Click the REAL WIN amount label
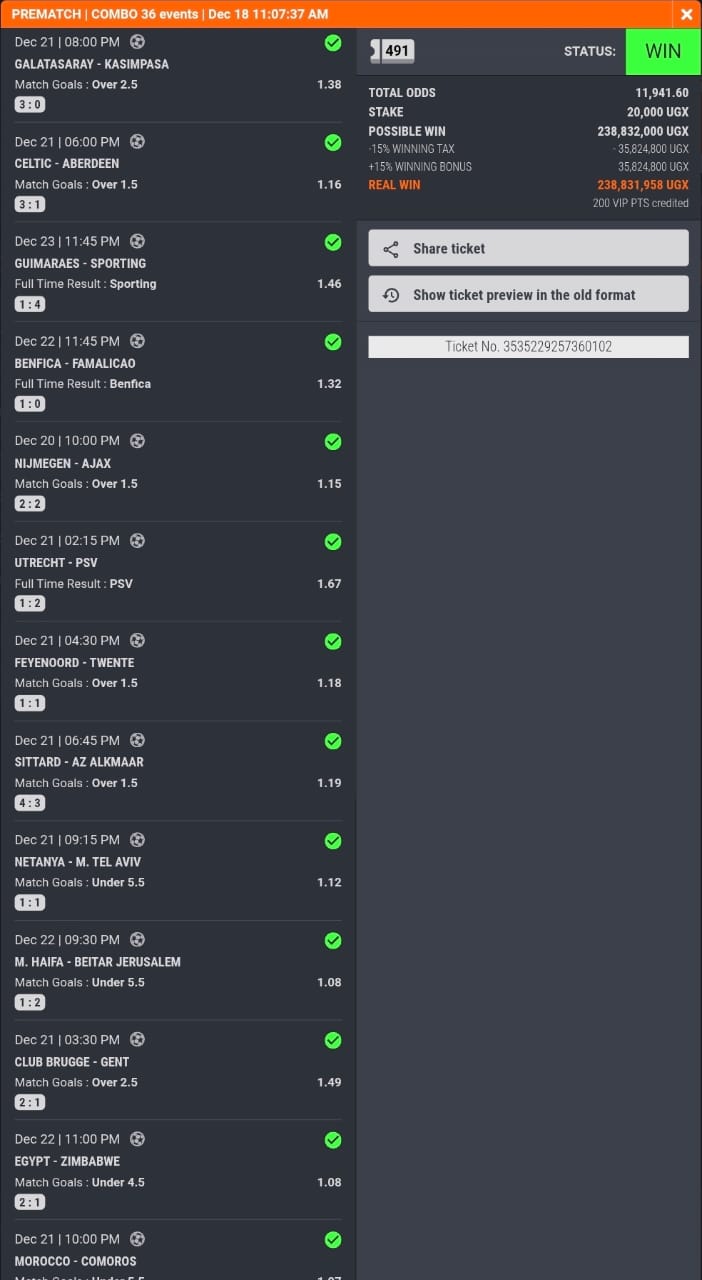 (x=394, y=185)
